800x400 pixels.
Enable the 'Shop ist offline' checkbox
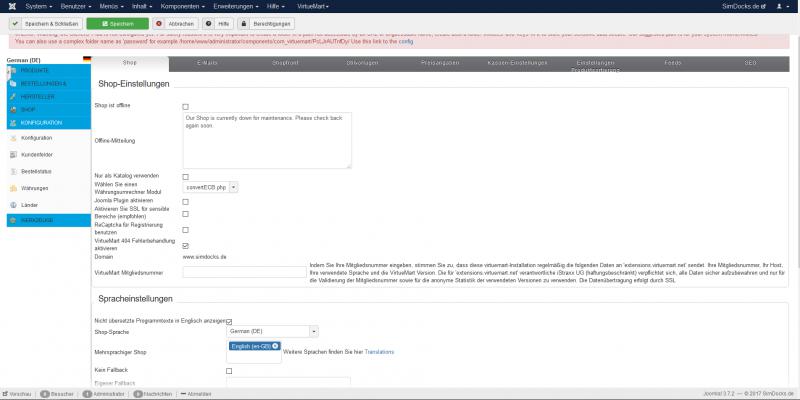(x=186, y=106)
